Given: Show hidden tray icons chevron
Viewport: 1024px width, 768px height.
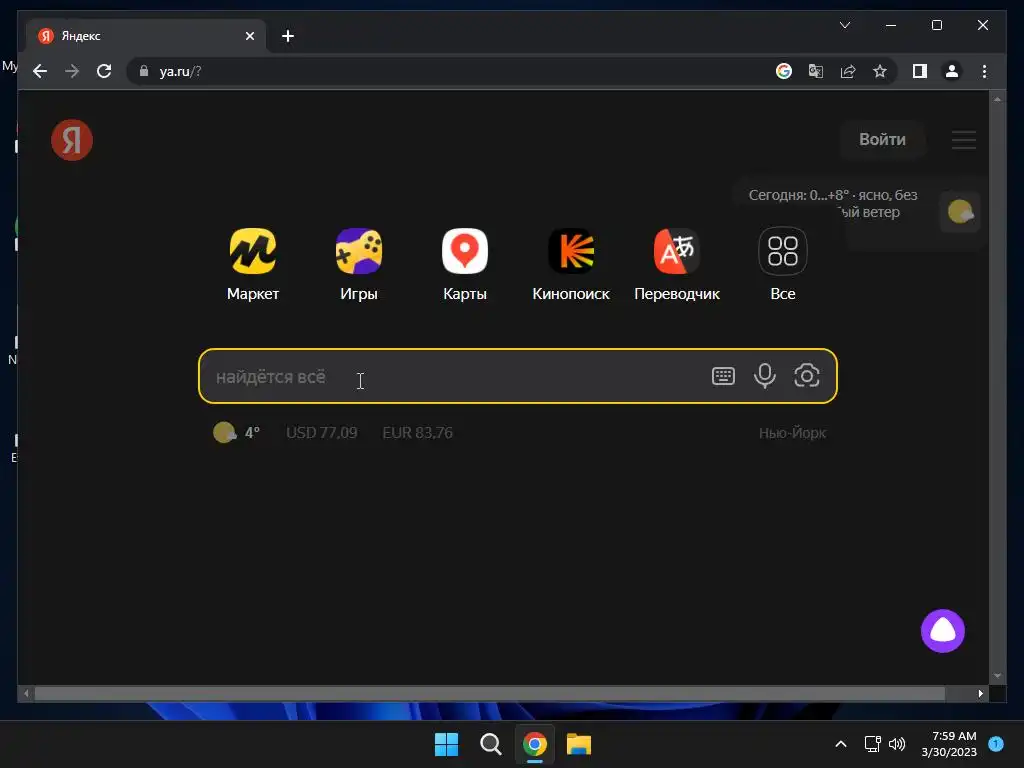Looking at the screenshot, I should pos(841,744).
